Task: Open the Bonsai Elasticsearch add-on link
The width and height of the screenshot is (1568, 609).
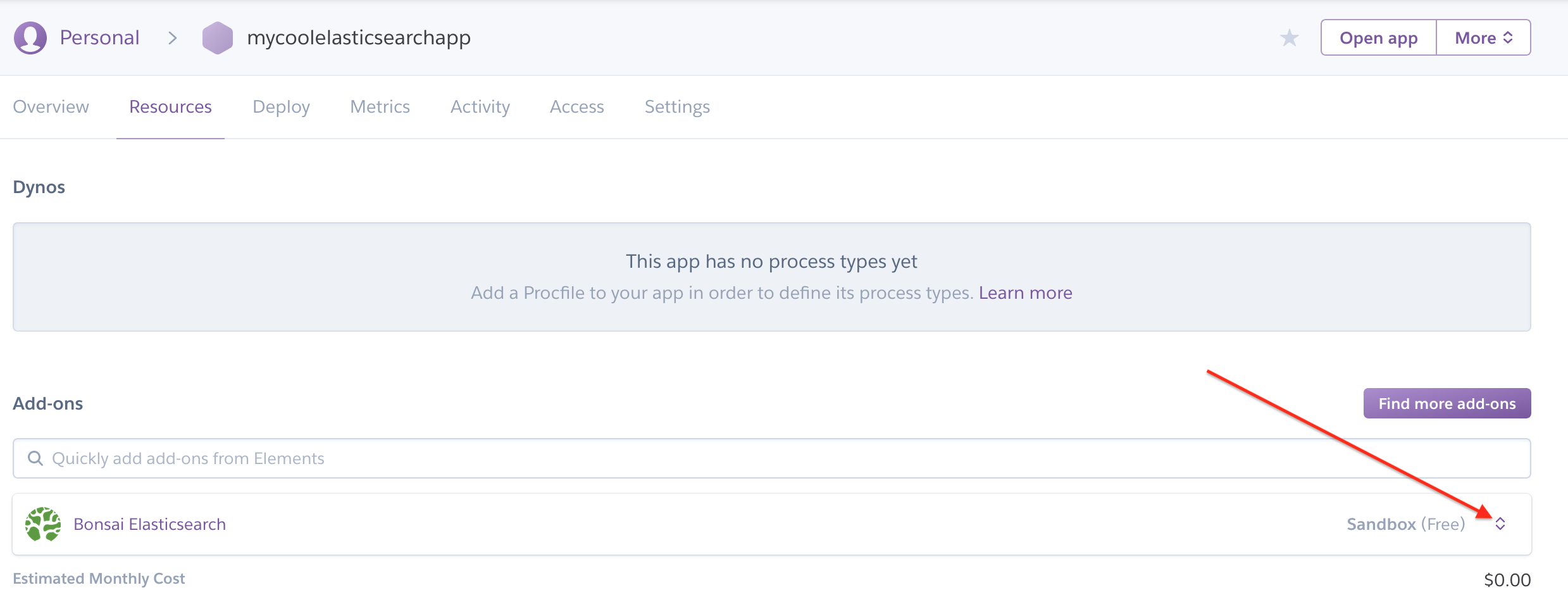Action: point(149,524)
